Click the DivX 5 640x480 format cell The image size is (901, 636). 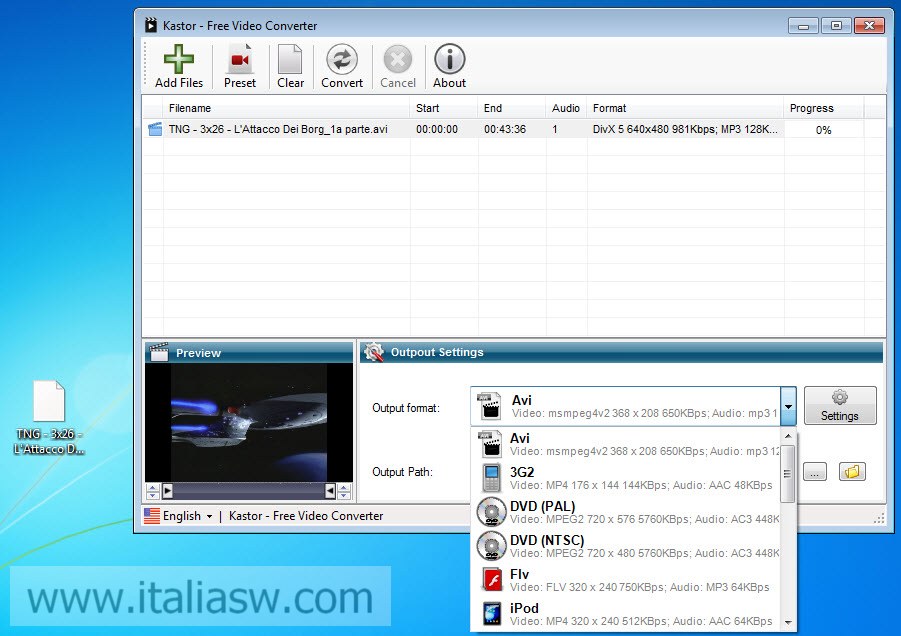tap(685, 129)
